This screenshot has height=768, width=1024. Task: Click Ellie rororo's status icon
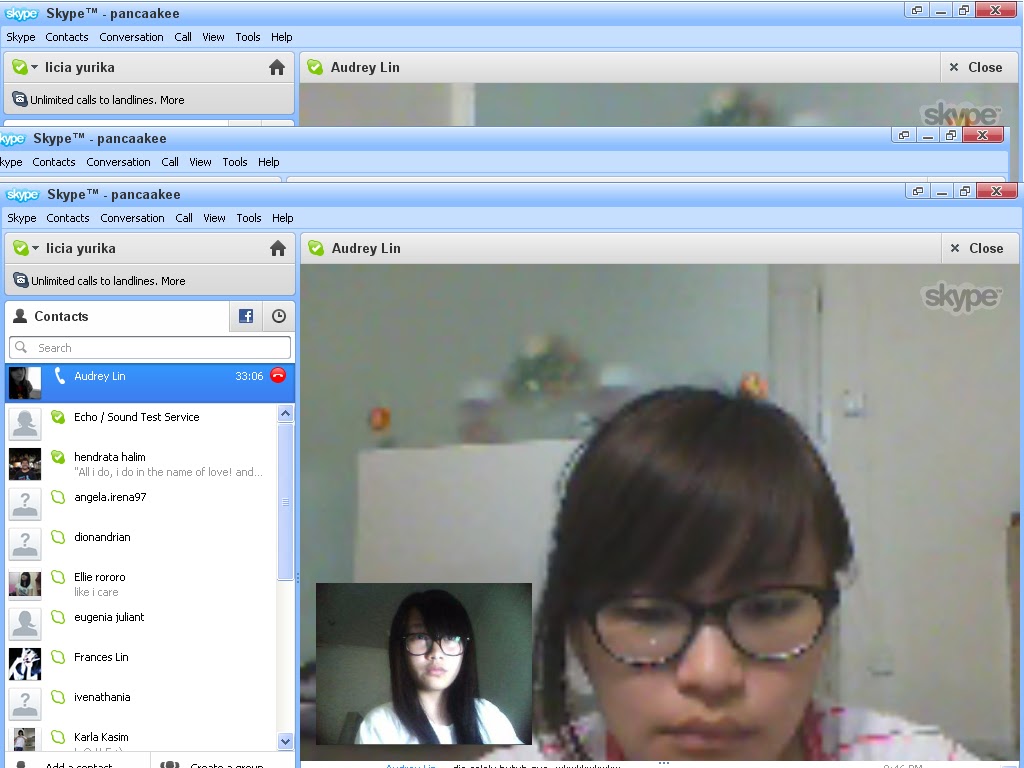(x=58, y=577)
